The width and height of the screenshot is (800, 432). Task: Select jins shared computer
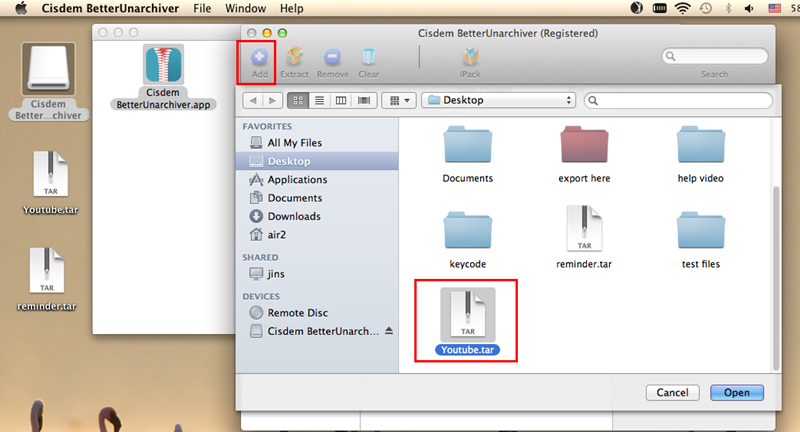(x=317, y=274)
